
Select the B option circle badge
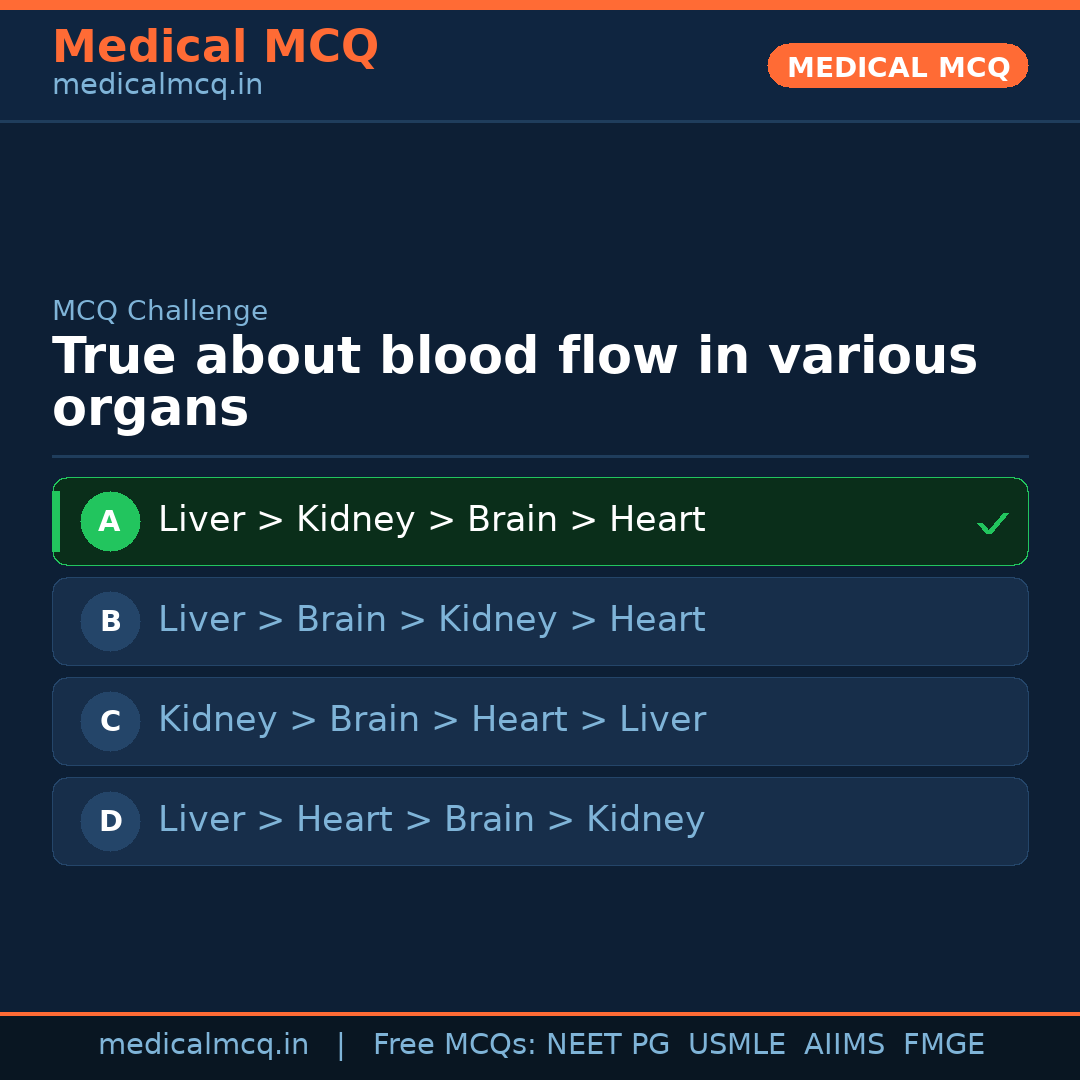[110, 621]
